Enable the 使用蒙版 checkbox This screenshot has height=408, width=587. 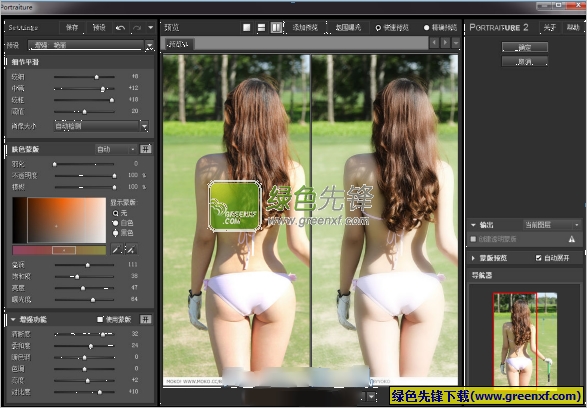pyautogui.click(x=100, y=319)
